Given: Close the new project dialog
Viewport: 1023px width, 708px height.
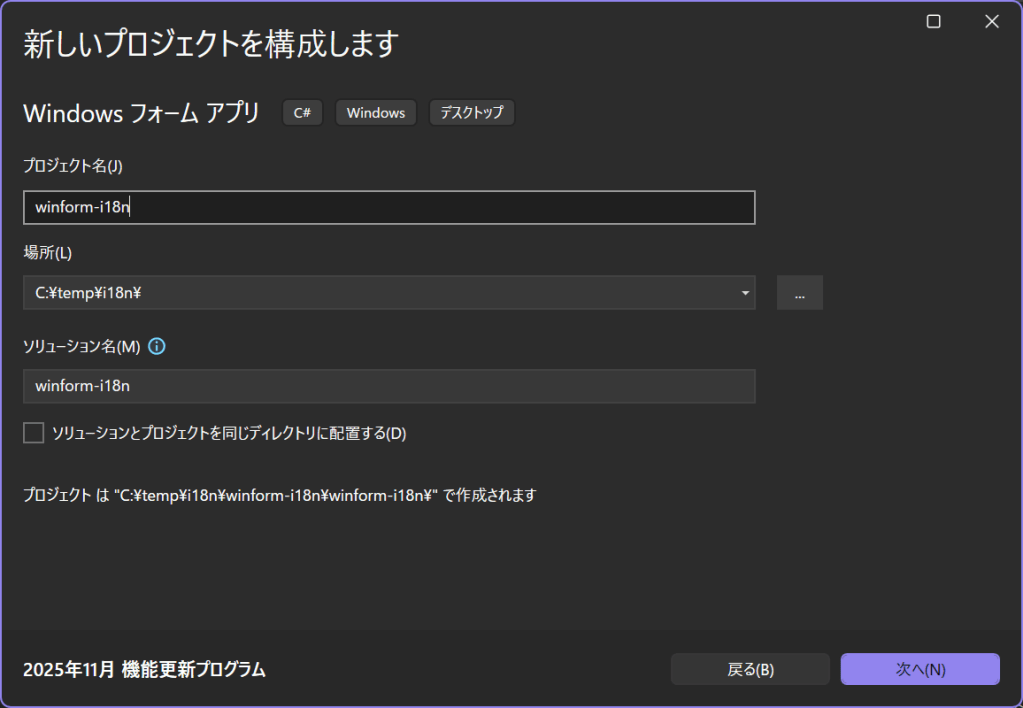Looking at the screenshot, I should (x=991, y=22).
